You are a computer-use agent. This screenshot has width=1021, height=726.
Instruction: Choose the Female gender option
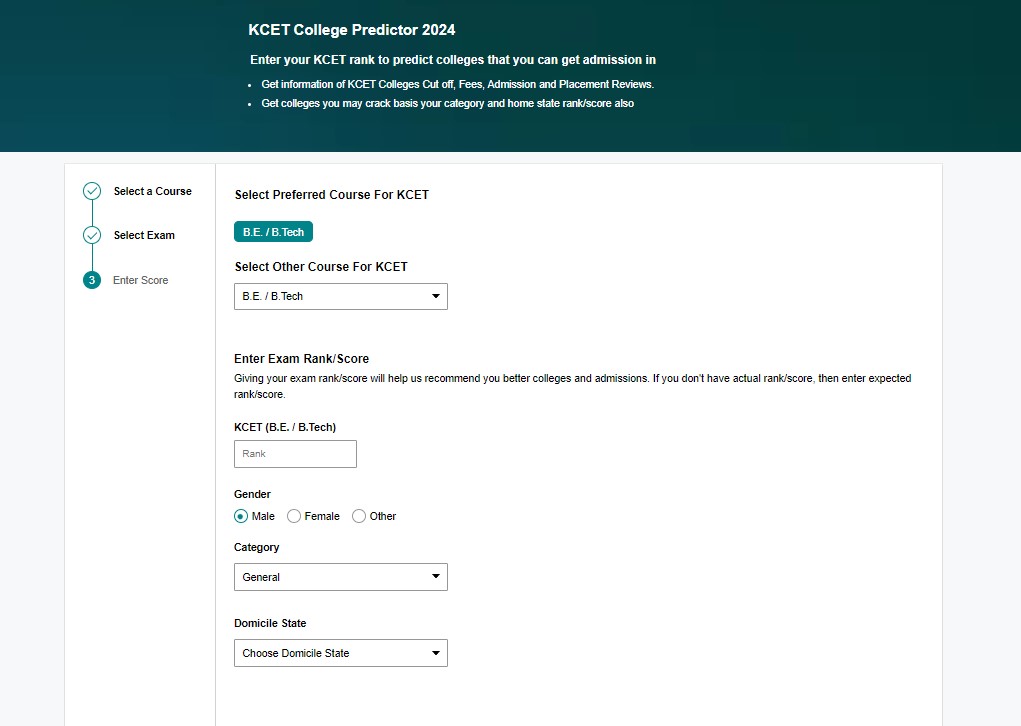293,515
